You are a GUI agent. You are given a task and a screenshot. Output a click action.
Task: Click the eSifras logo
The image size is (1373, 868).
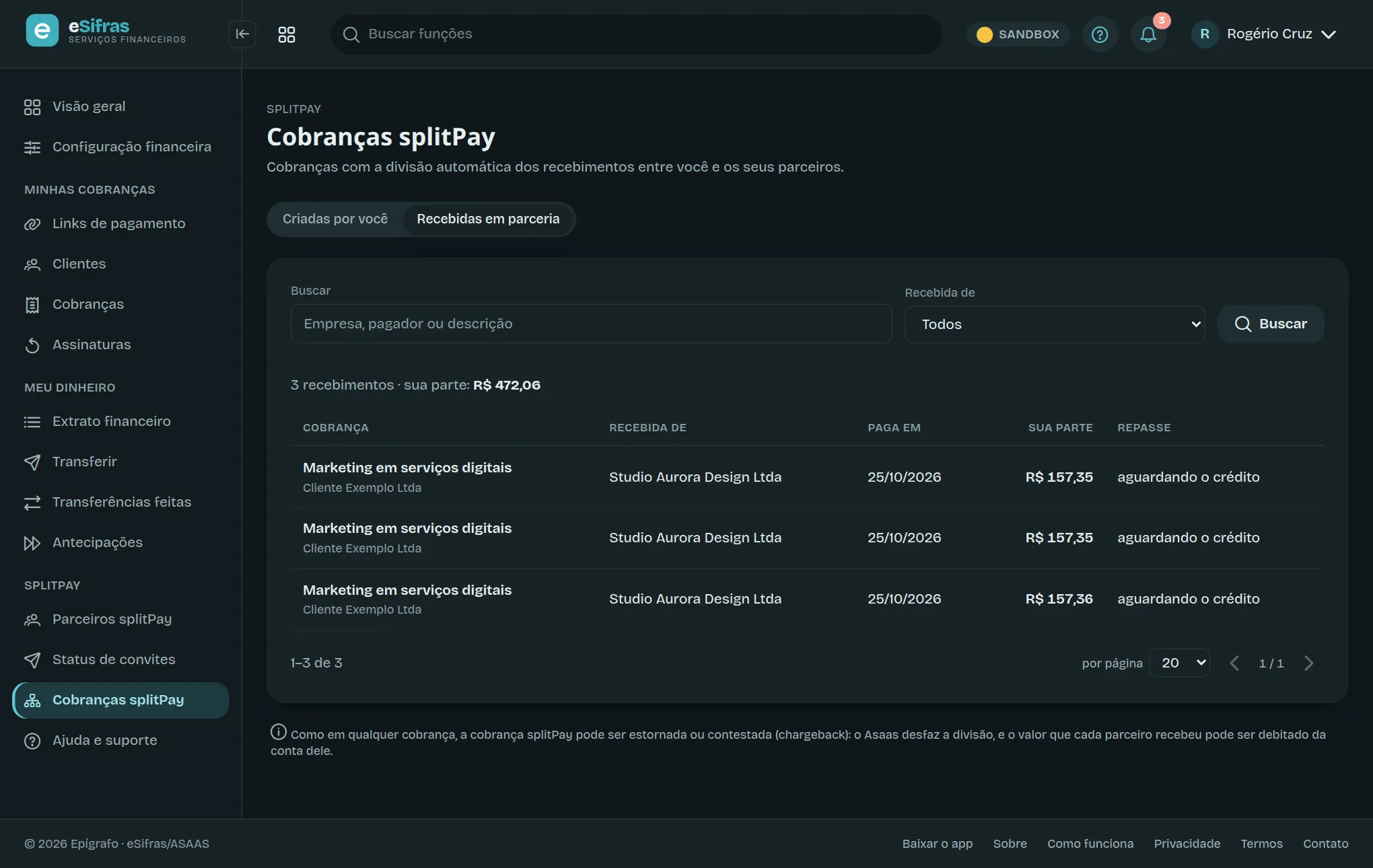106,31
